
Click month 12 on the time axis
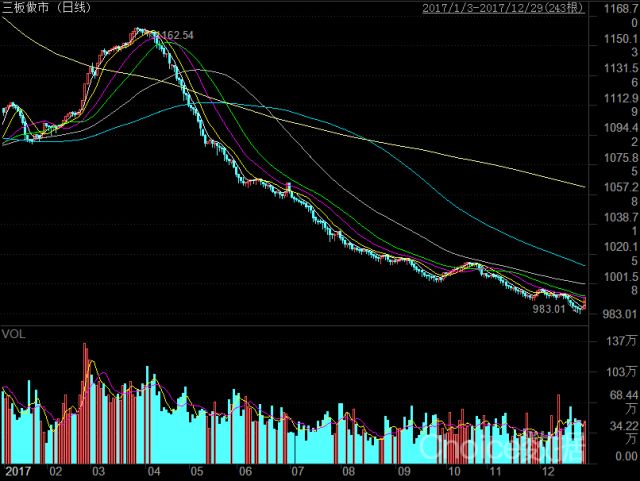coord(548,471)
